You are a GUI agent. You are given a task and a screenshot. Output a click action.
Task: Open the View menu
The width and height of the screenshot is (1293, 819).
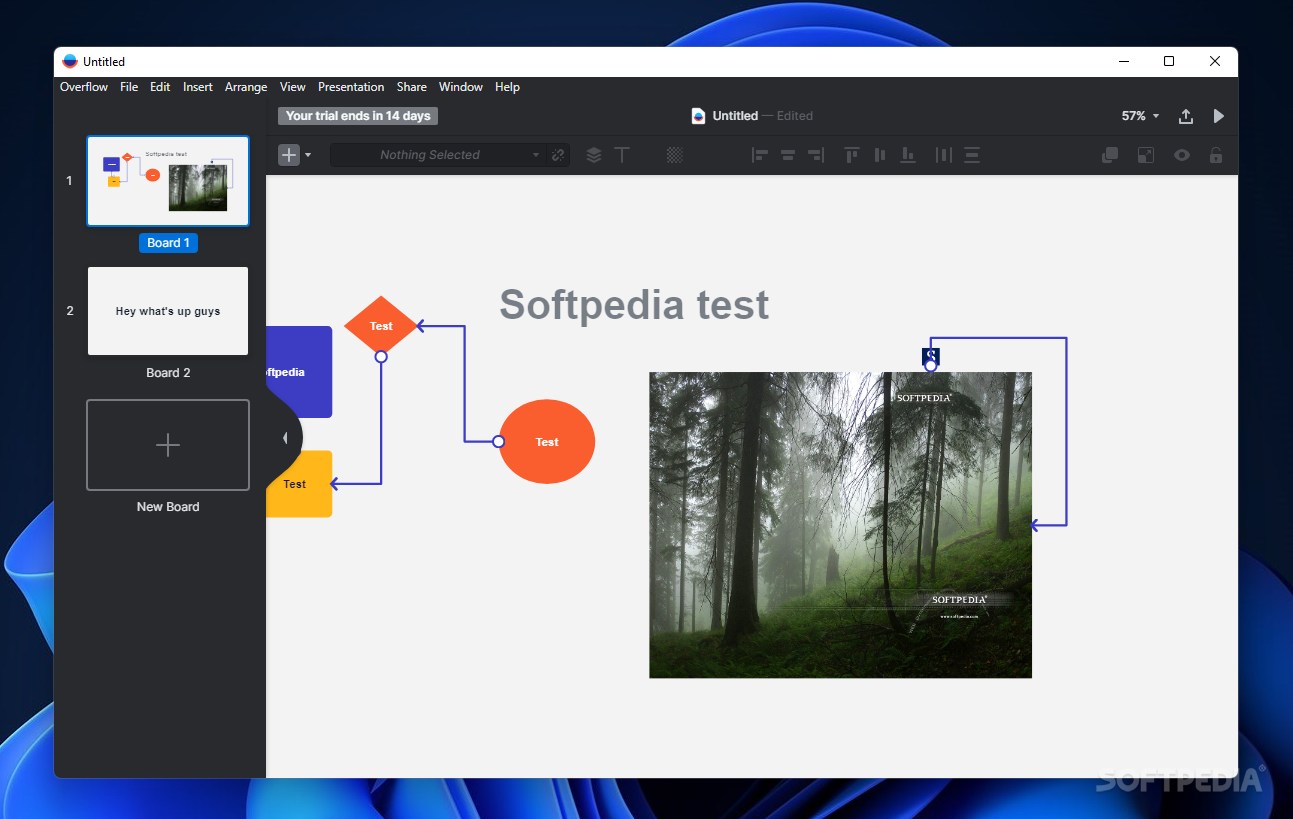click(x=293, y=87)
